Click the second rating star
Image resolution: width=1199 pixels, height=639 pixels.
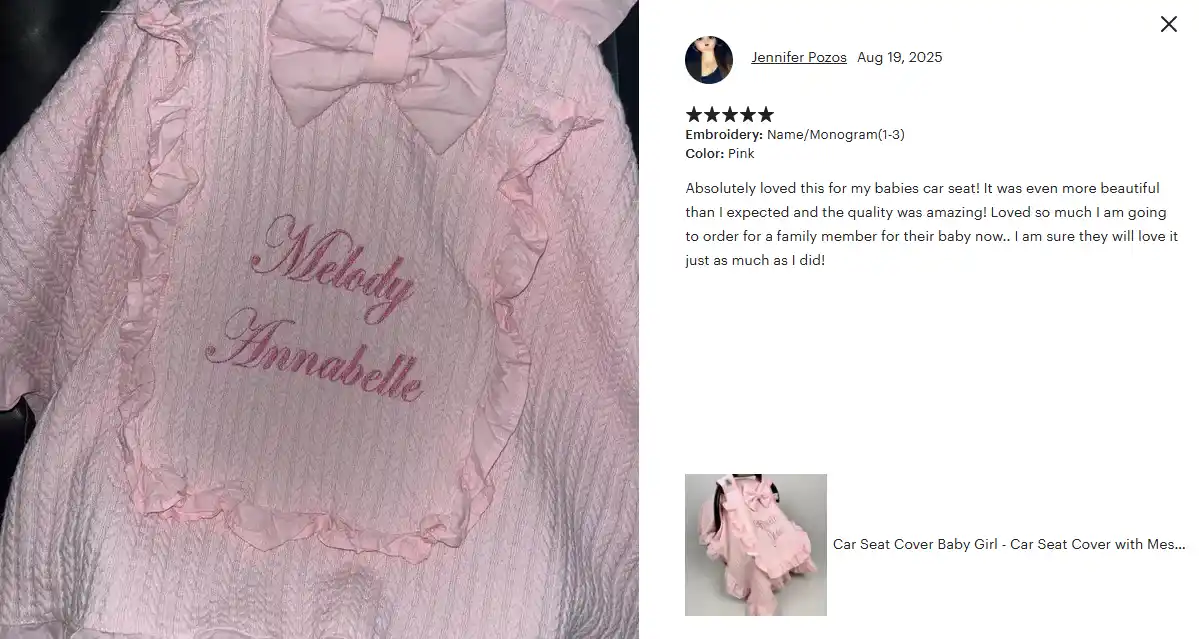712,115
